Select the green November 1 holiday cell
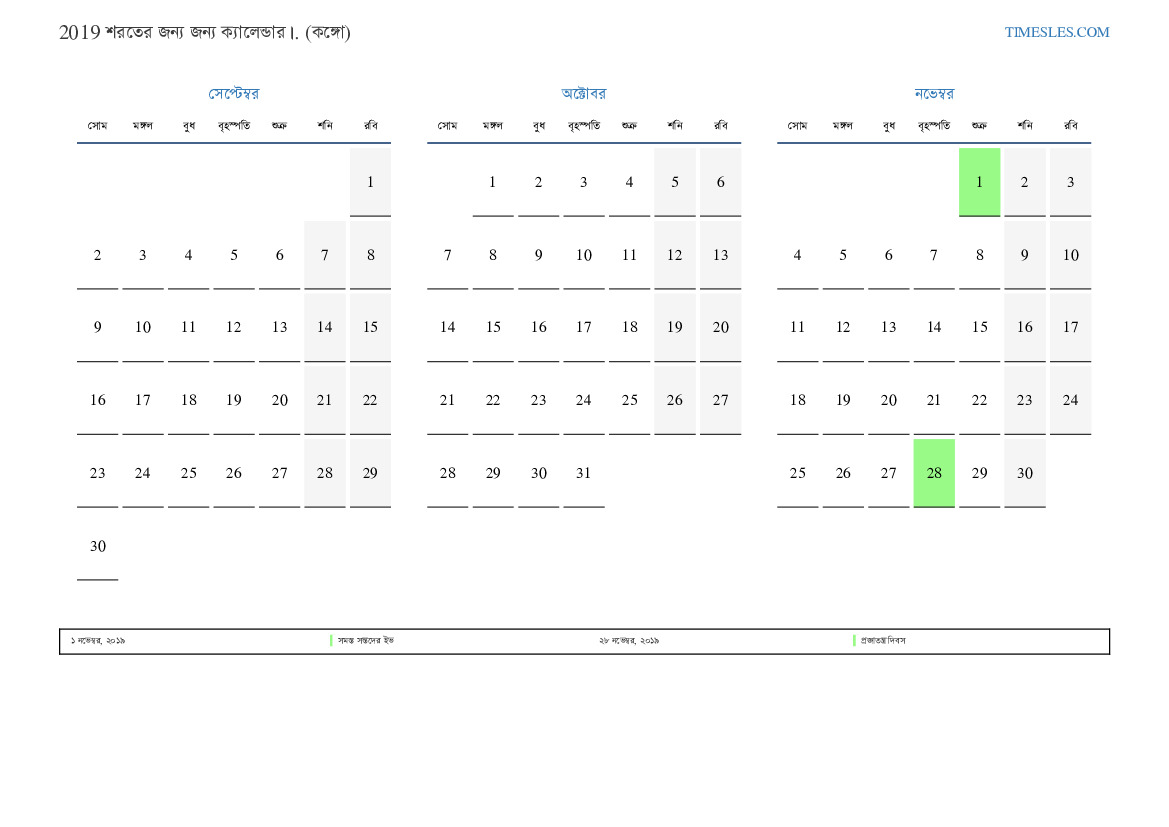1169x827 pixels. 979,182
